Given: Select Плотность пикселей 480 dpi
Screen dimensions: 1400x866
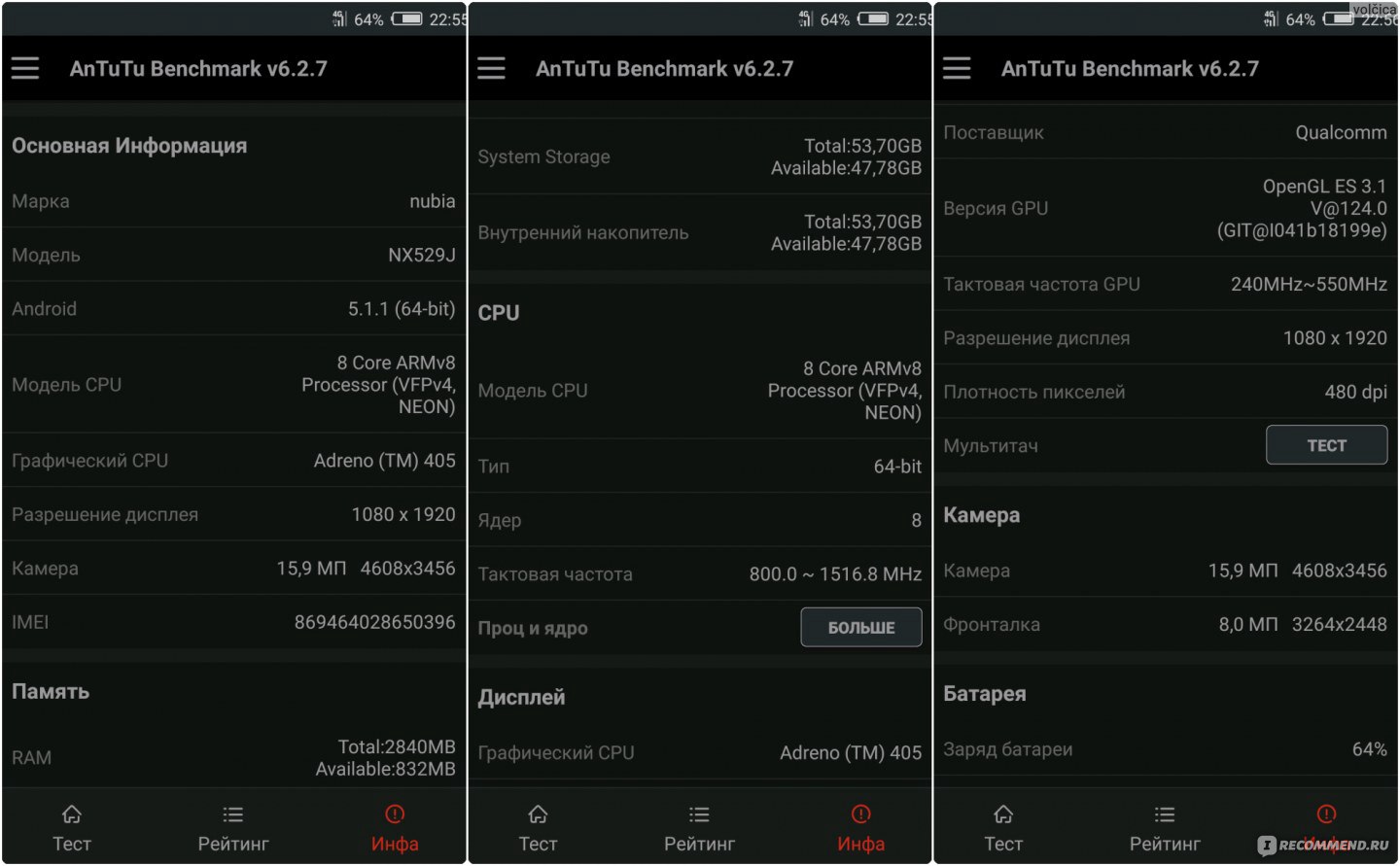Looking at the screenshot, I should [x=1355, y=392].
